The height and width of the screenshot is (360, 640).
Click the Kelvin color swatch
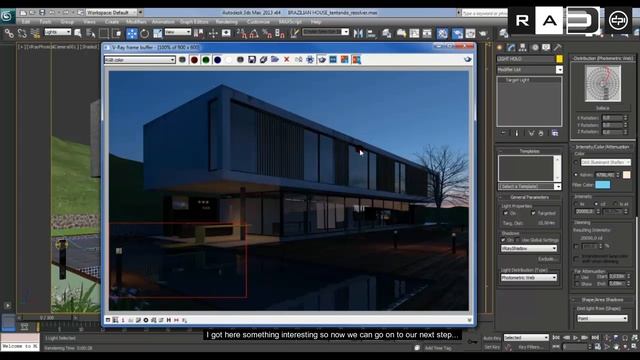click(627, 175)
